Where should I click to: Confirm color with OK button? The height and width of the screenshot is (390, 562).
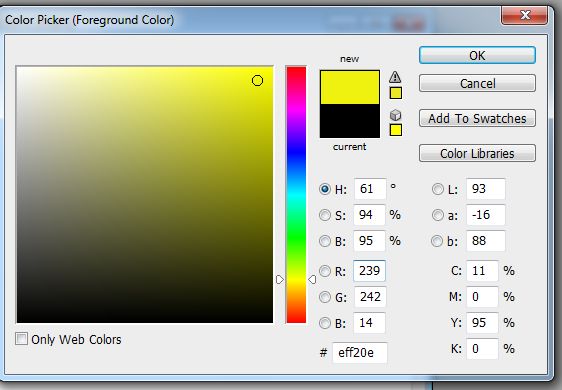(x=477, y=56)
